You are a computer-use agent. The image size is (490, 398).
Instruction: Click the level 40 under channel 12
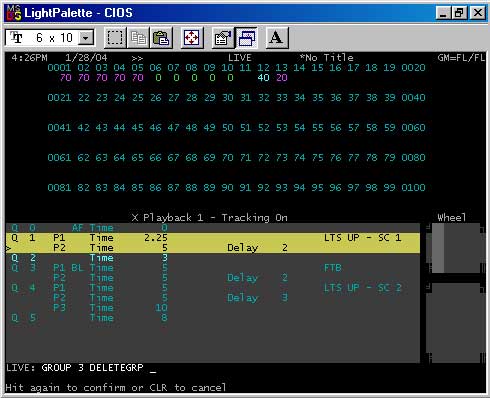pyautogui.click(x=263, y=78)
